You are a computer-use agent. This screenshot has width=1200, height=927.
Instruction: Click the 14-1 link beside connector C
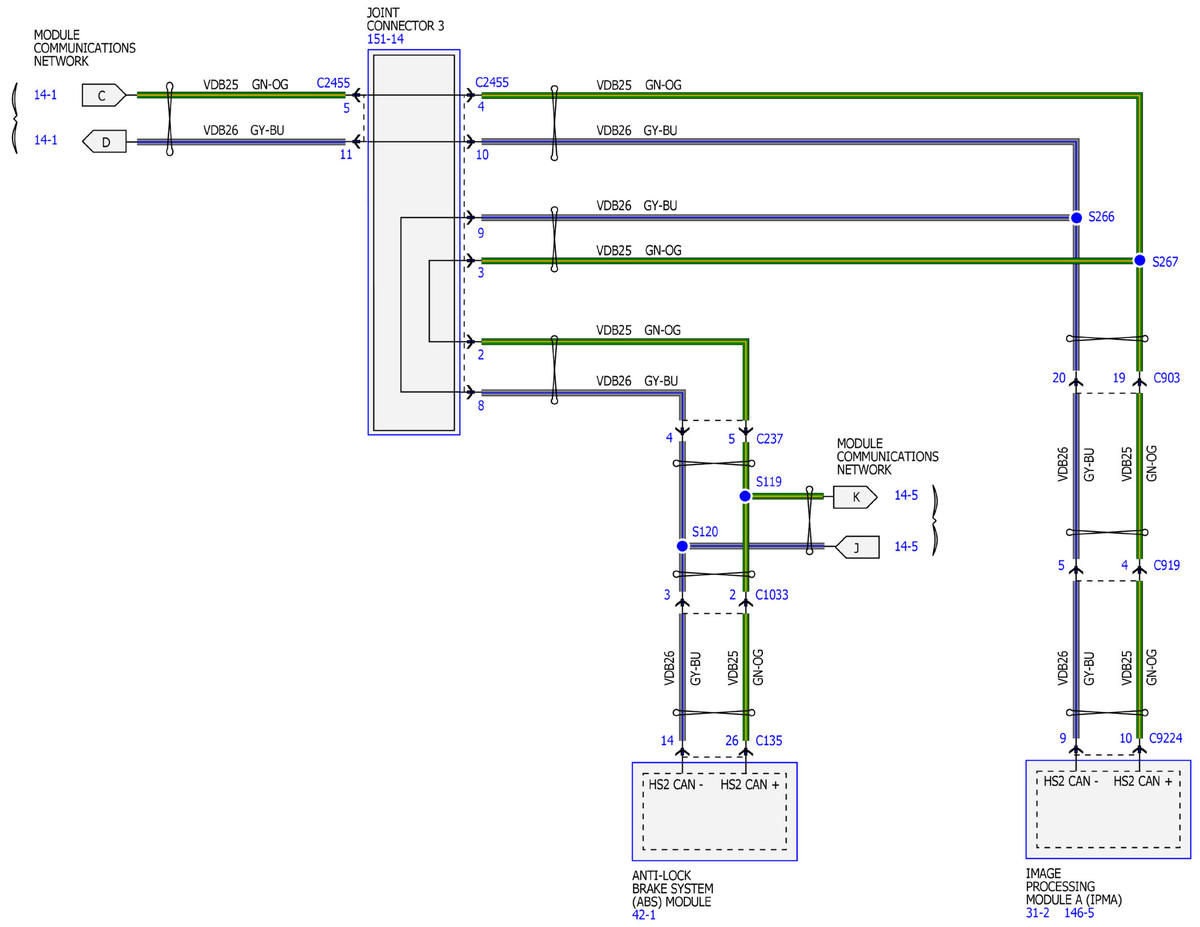pos(46,96)
